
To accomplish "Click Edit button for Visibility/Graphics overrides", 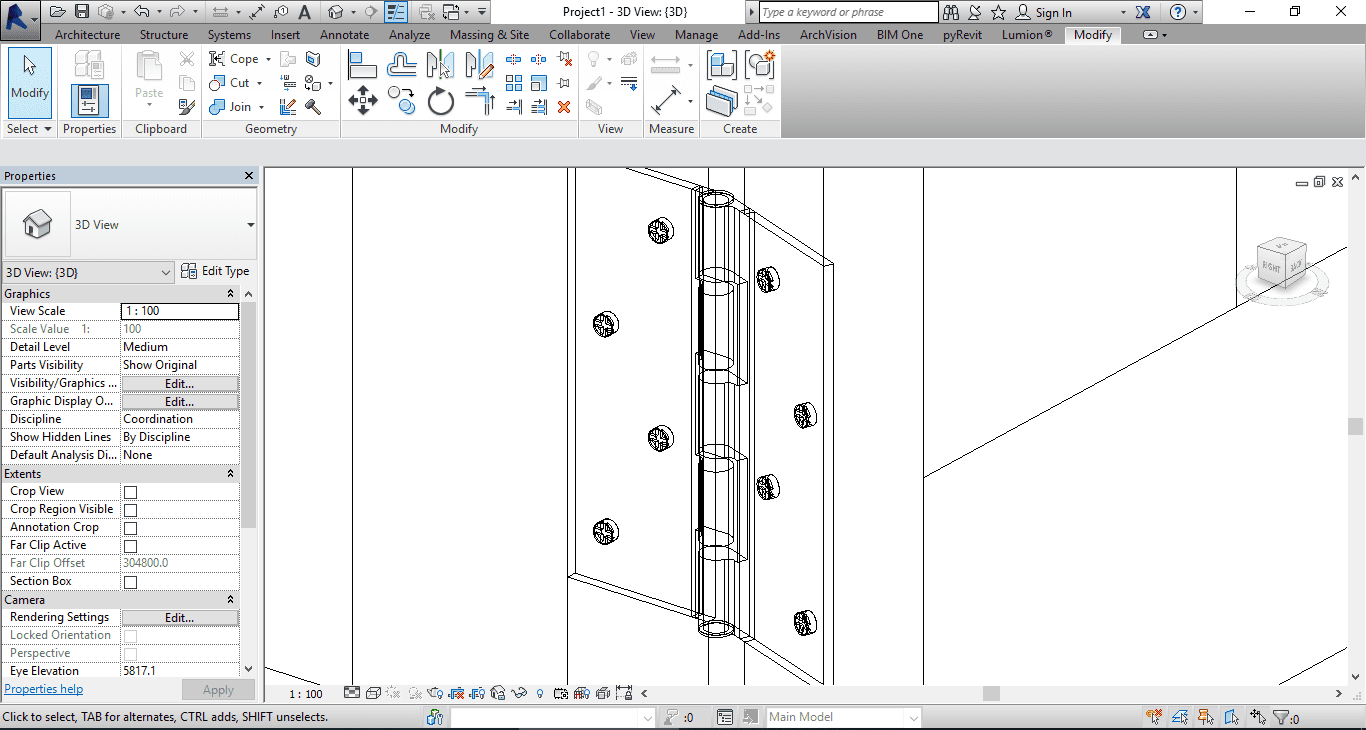I will [180, 384].
